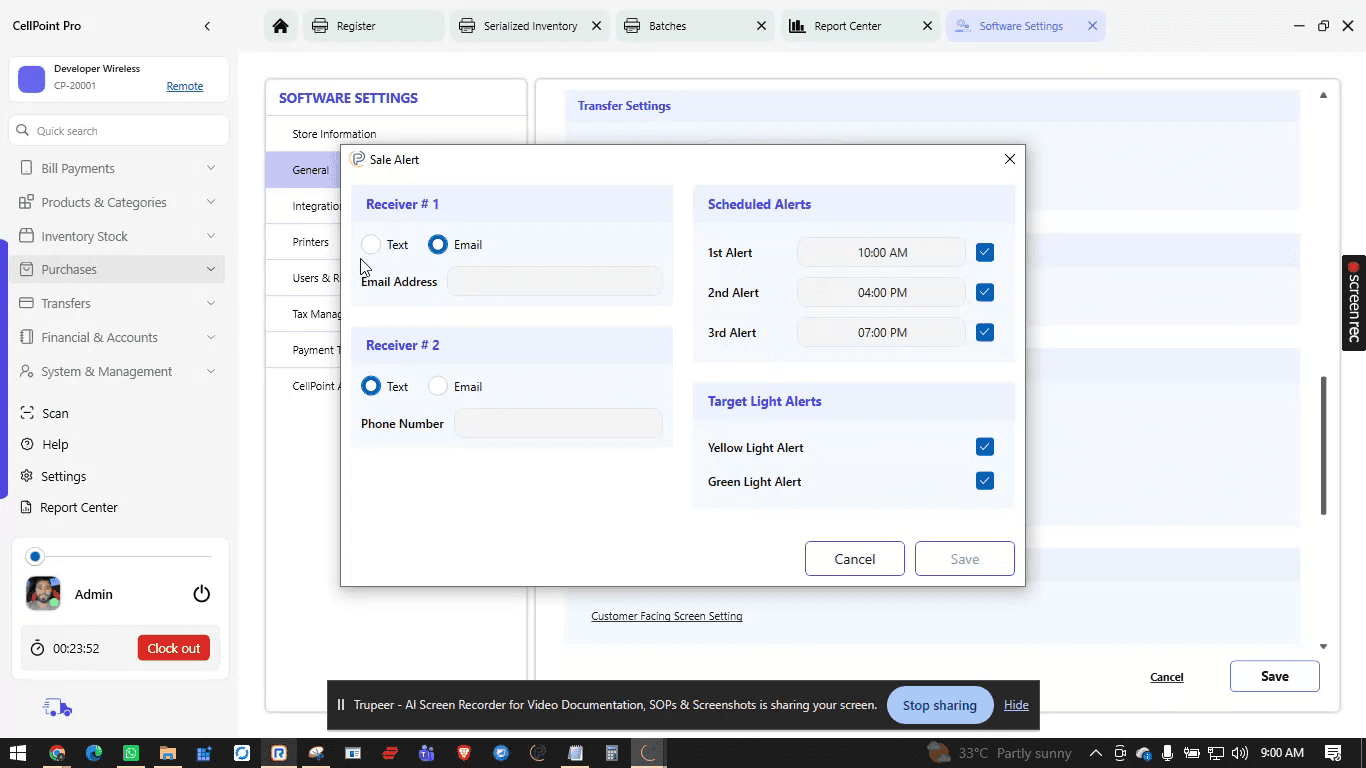This screenshot has height=768, width=1366.
Task: Uncheck the 1st Alert checkbox
Action: (985, 252)
